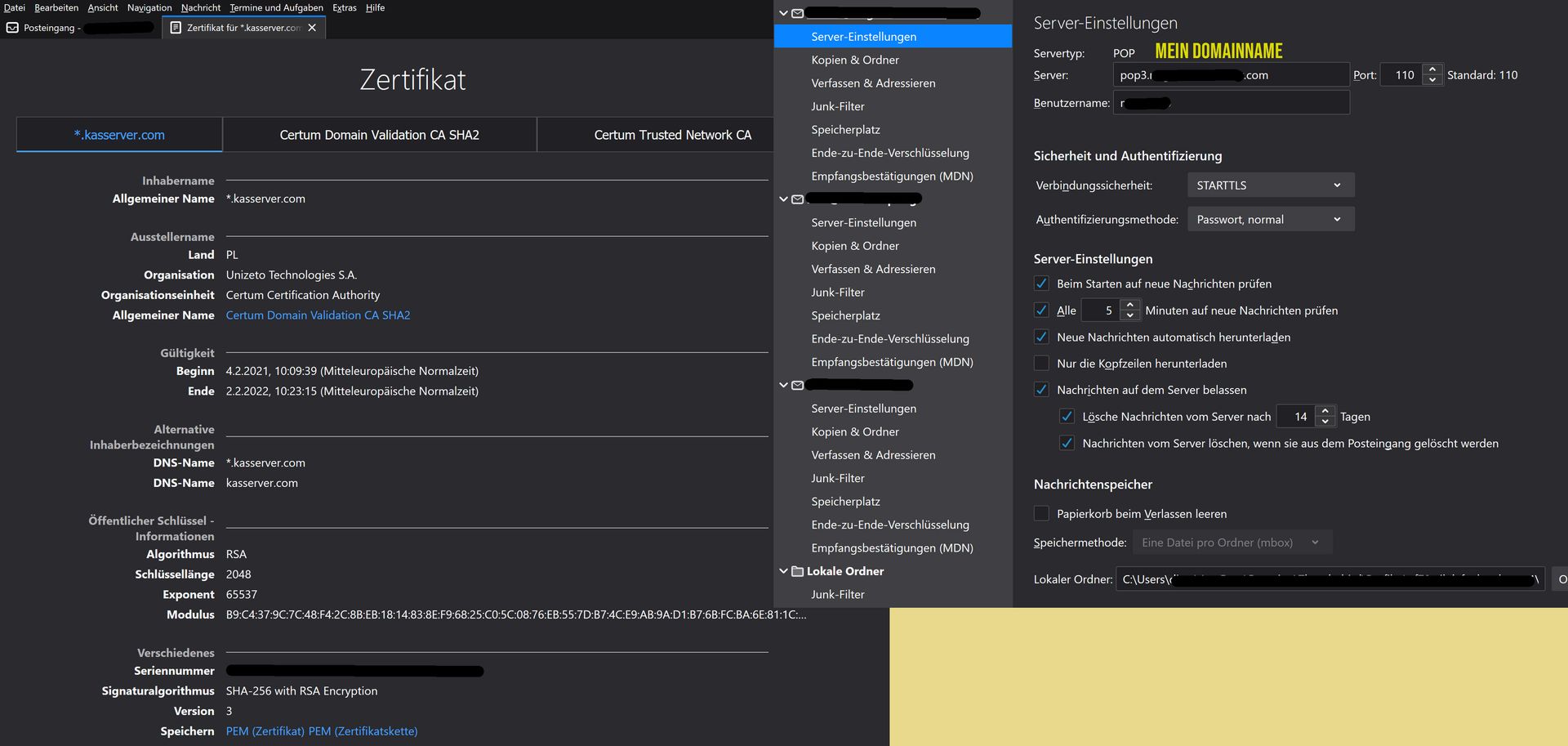Decrease days-to-delete value with down arrow
This screenshot has height=746, width=1568.
1325,422
